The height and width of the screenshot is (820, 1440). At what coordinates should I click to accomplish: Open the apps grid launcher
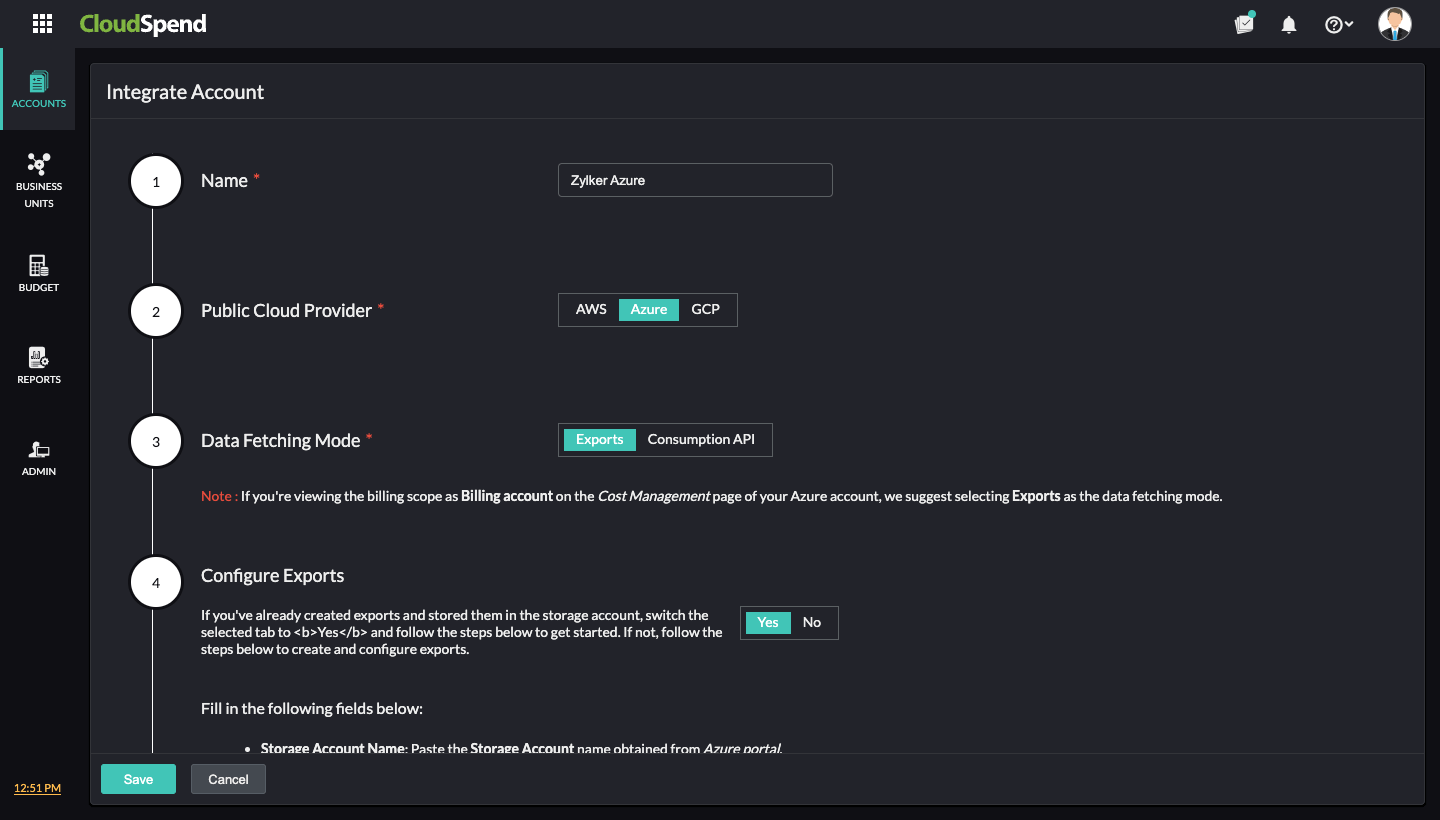pos(42,24)
